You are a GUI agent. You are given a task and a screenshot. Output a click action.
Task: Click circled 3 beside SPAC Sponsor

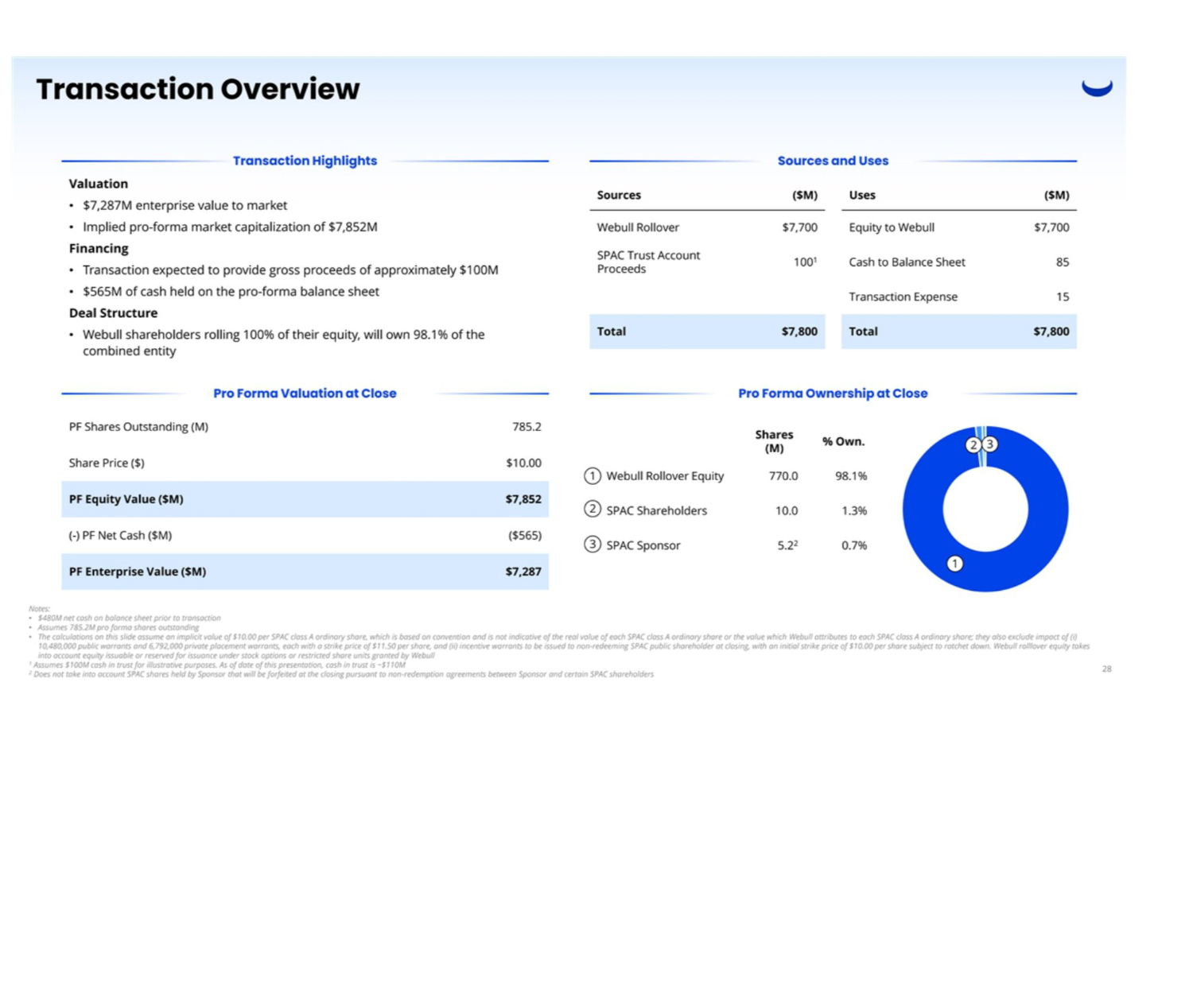(593, 545)
